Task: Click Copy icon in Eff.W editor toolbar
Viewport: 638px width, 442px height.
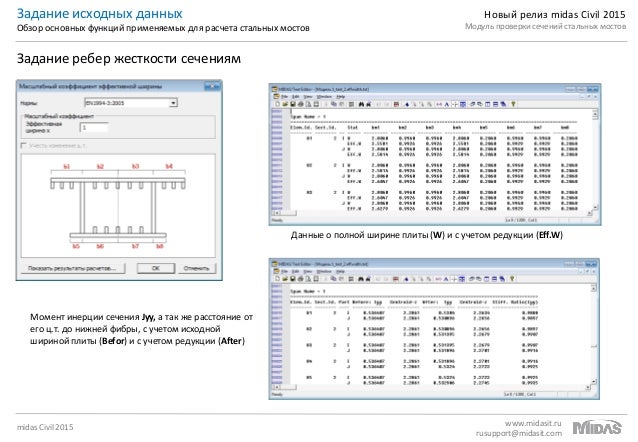Action: click(334, 104)
